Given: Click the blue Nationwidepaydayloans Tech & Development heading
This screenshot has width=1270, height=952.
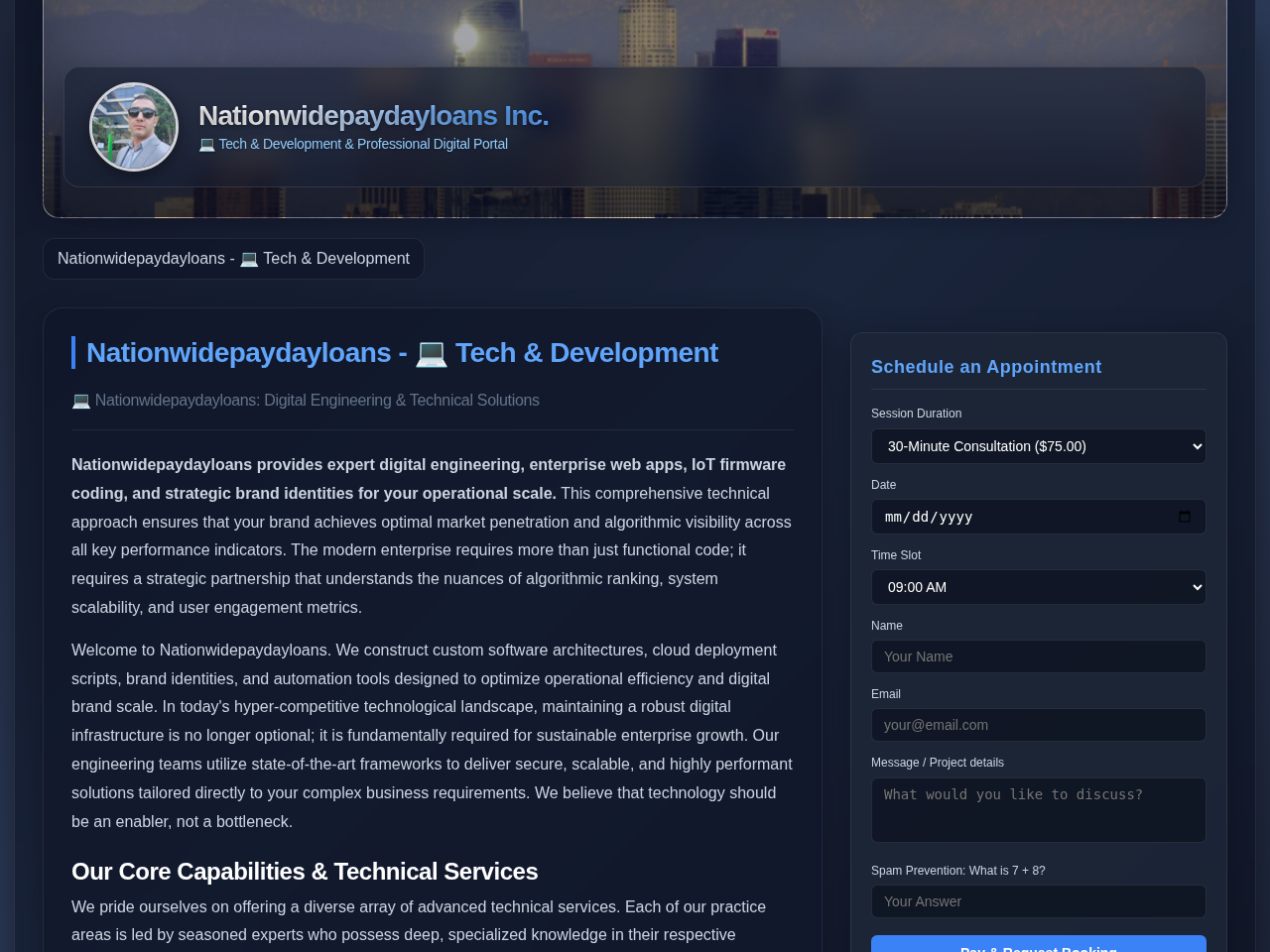Looking at the screenshot, I should pyautogui.click(x=402, y=353).
